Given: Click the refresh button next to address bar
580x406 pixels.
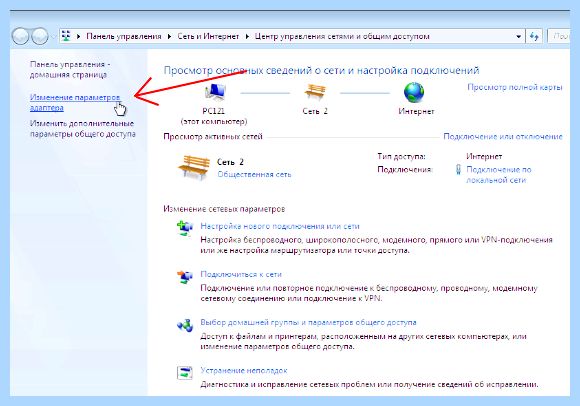Looking at the screenshot, I should click(534, 36).
